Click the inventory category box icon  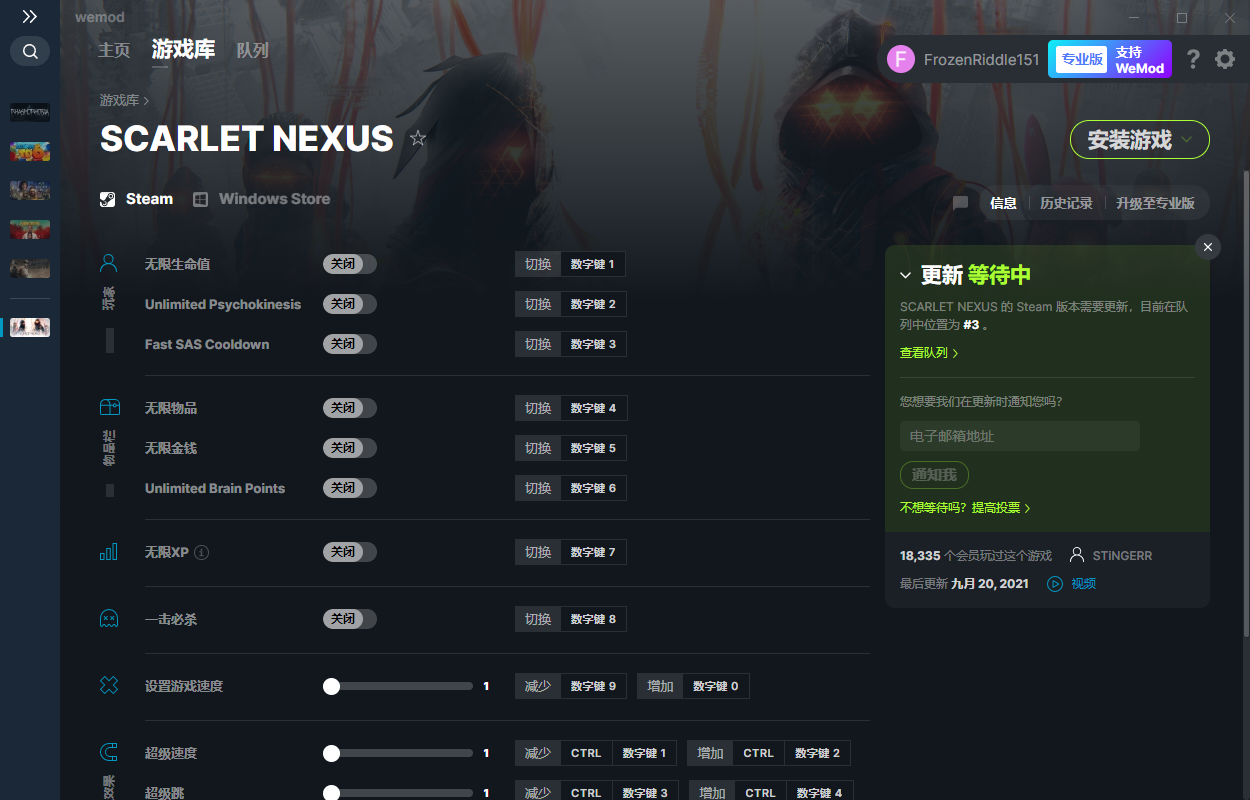coord(109,408)
